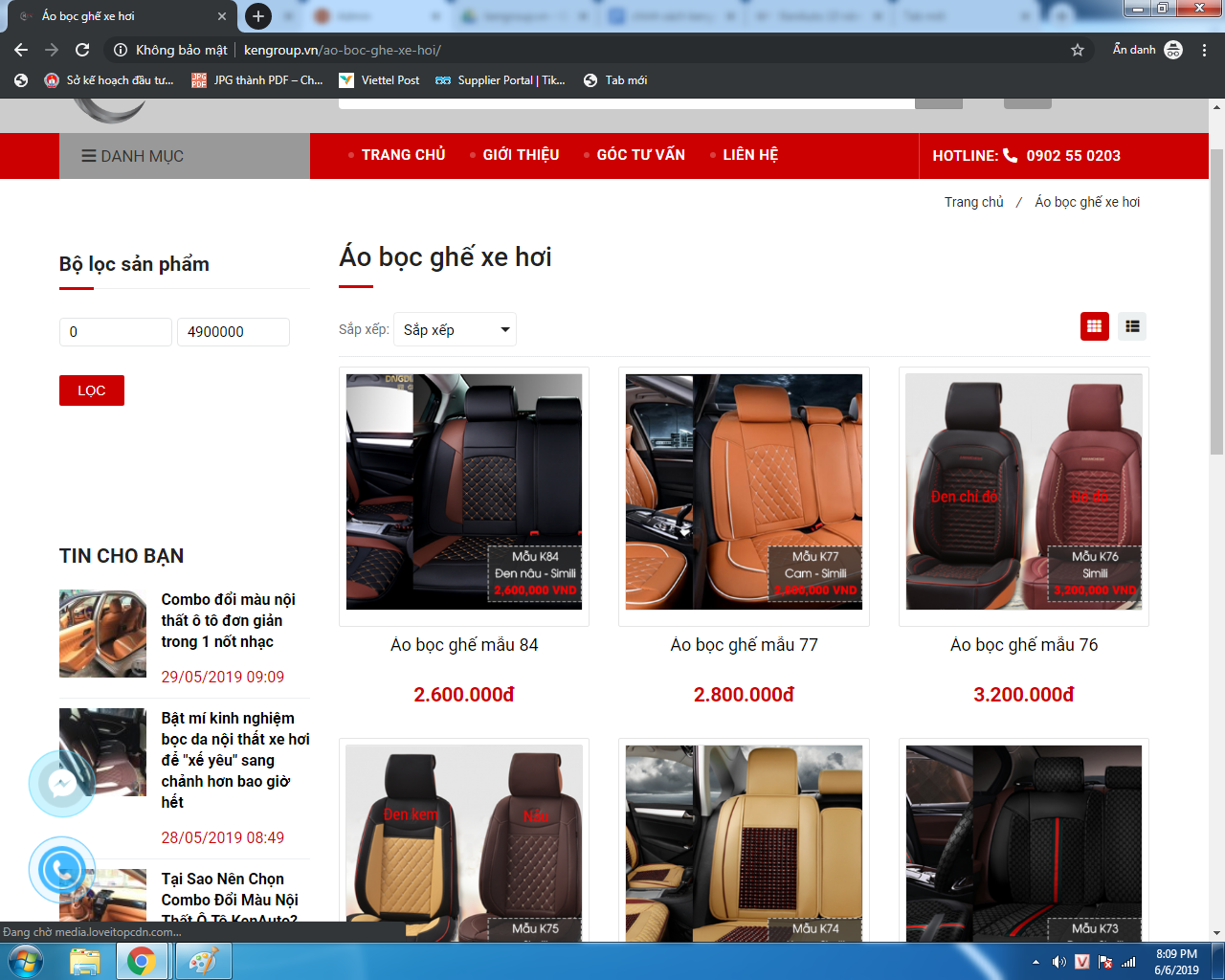The height and width of the screenshot is (980, 1225).
Task: Bookmark this page with star icon
Action: (x=1078, y=50)
